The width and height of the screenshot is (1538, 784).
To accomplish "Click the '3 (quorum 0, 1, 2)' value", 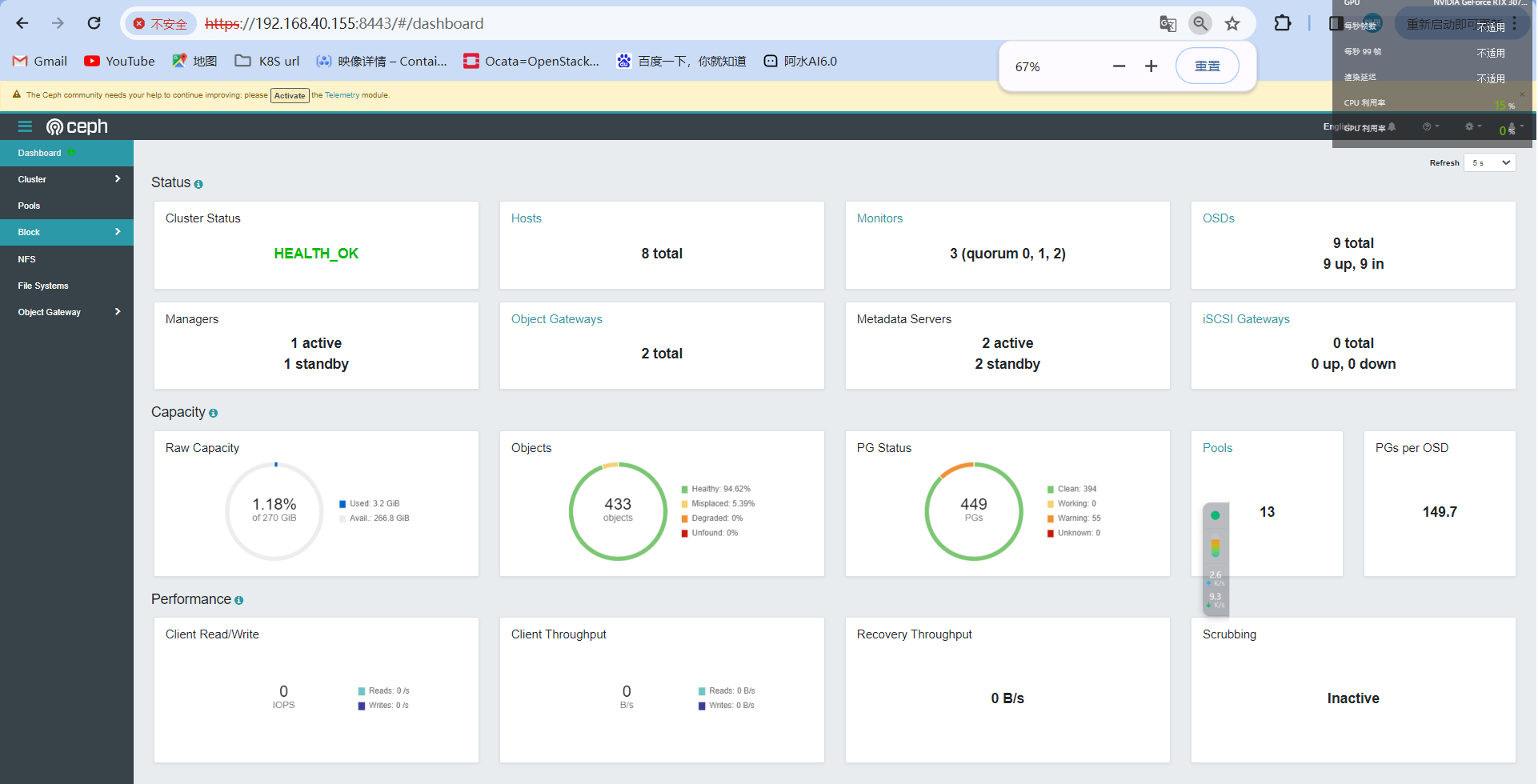I will click(1007, 254).
